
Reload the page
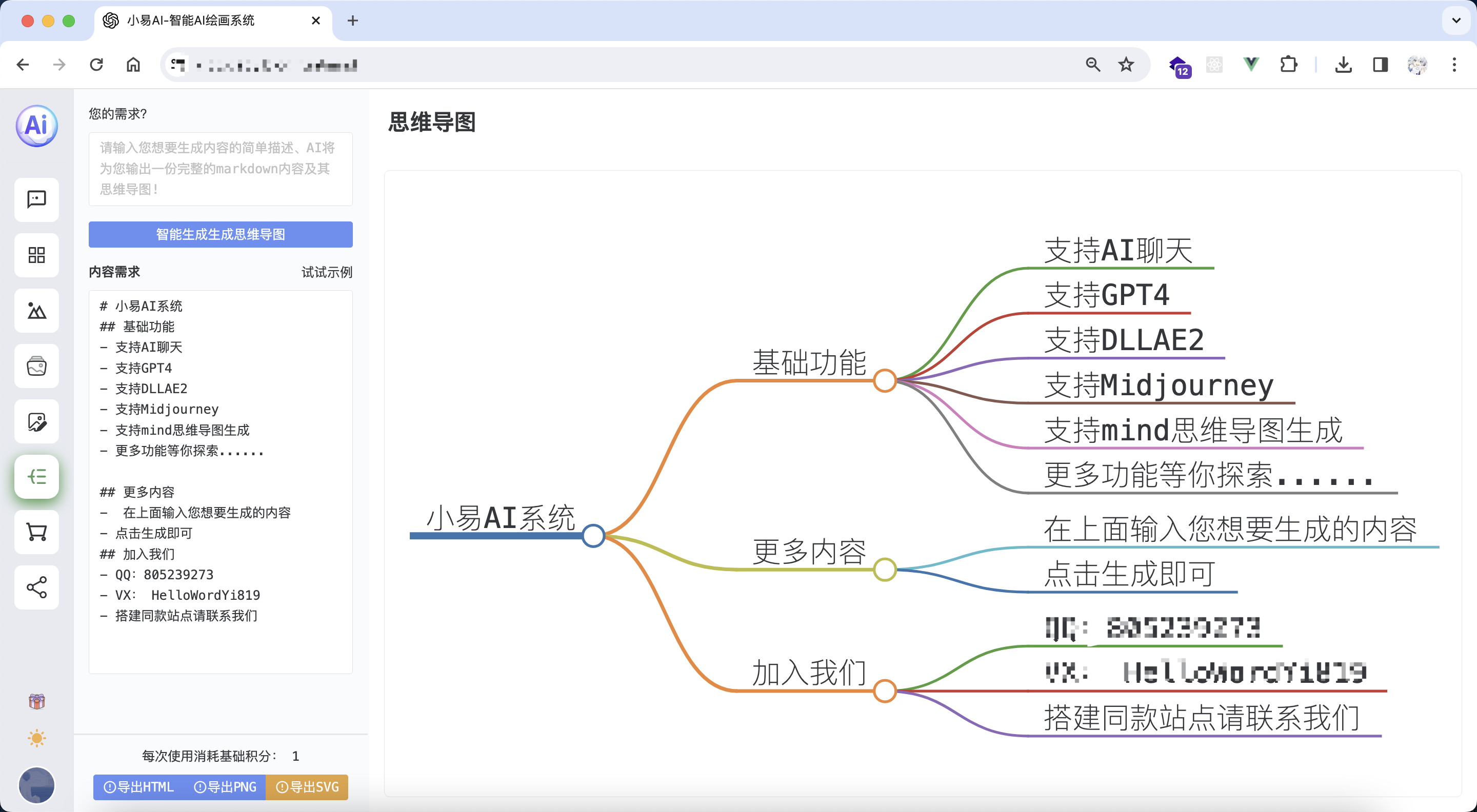point(96,65)
